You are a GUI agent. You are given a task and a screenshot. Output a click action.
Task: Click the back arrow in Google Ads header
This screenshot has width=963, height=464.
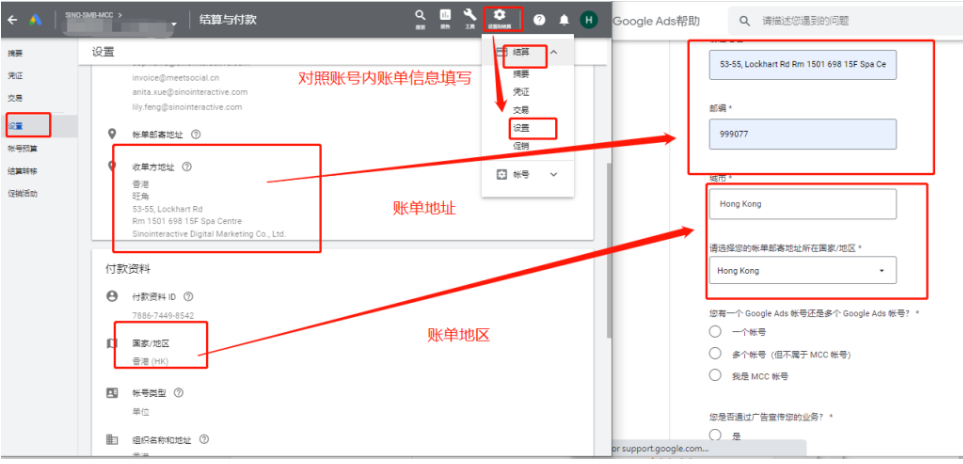pyautogui.click(x=12, y=20)
